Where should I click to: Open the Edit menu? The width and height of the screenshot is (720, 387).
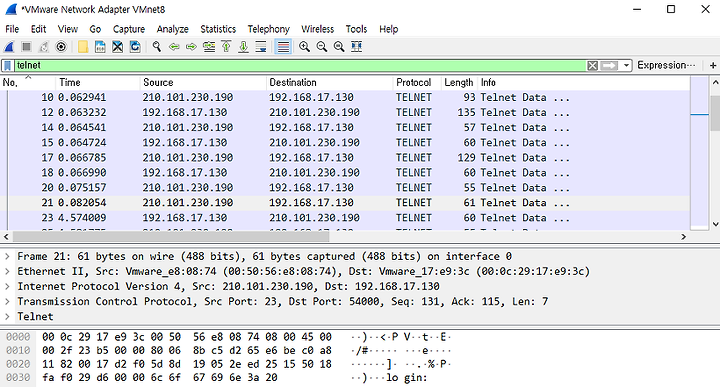[39, 29]
